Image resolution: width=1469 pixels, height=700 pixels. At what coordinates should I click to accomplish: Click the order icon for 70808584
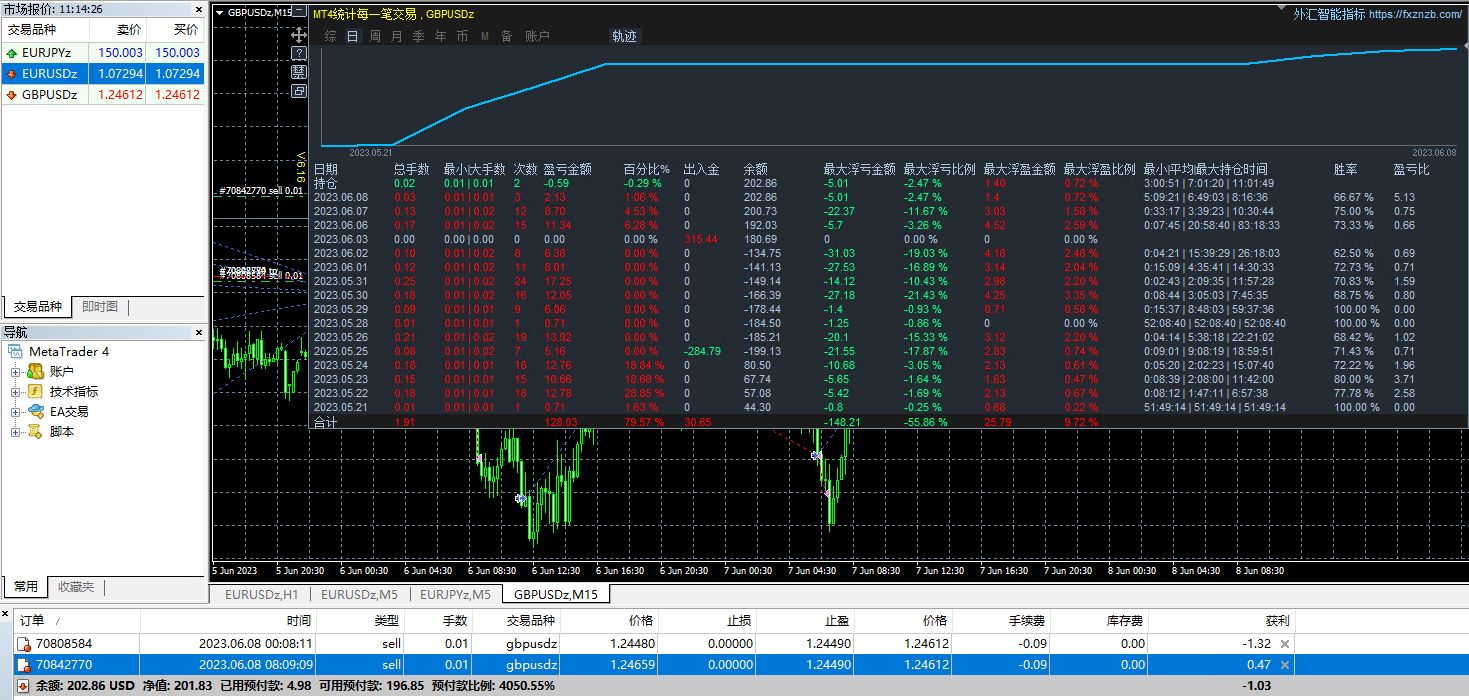pos(23,645)
